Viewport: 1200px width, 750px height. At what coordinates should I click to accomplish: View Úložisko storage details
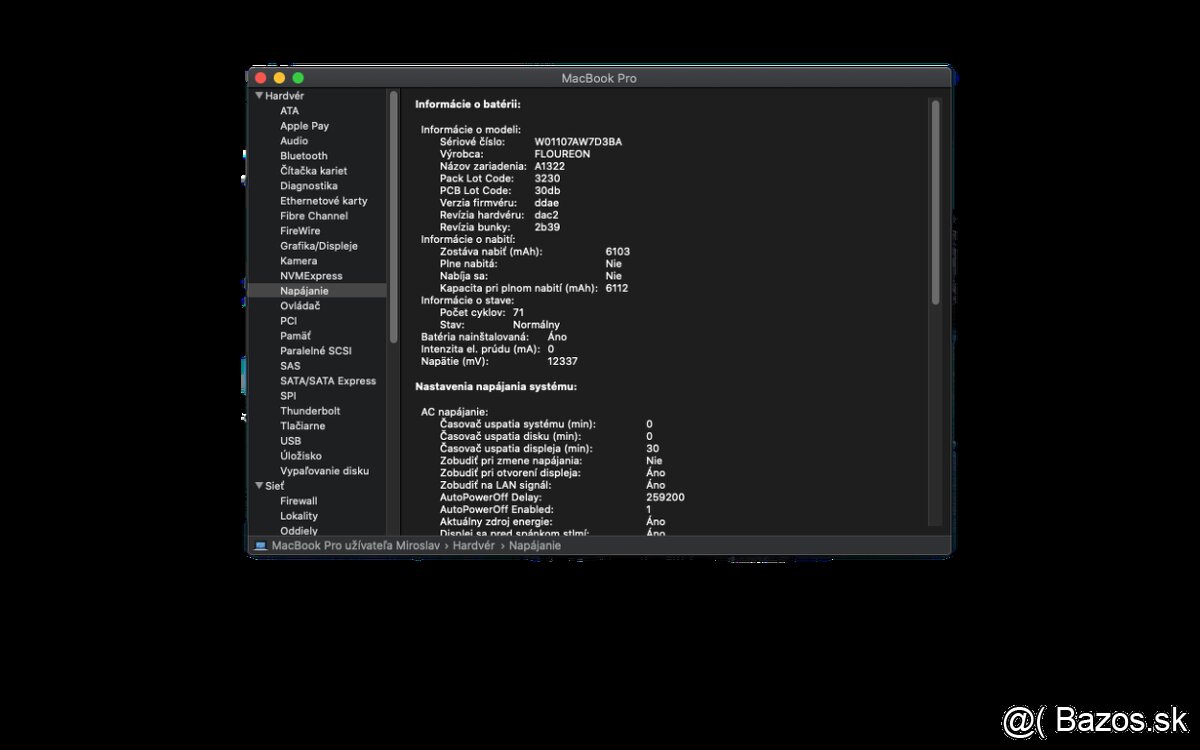coord(299,455)
